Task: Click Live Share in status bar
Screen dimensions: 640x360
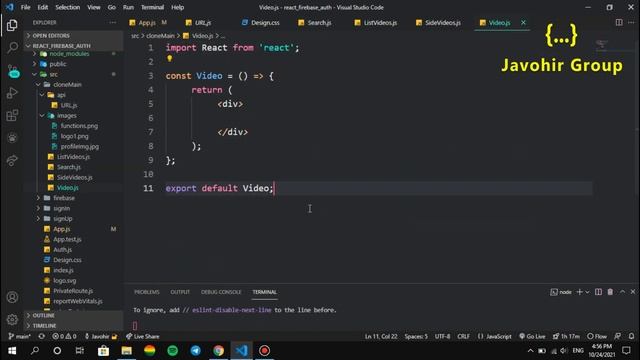Action: [142, 336]
